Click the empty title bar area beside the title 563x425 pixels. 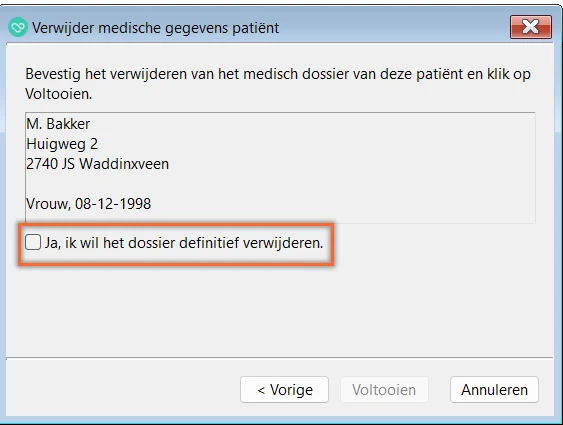[x=393, y=28]
